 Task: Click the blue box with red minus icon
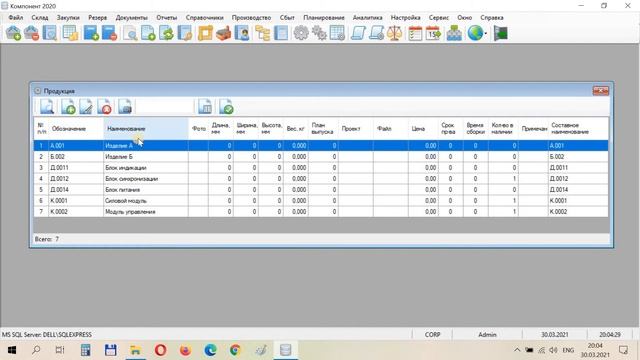coord(109,33)
